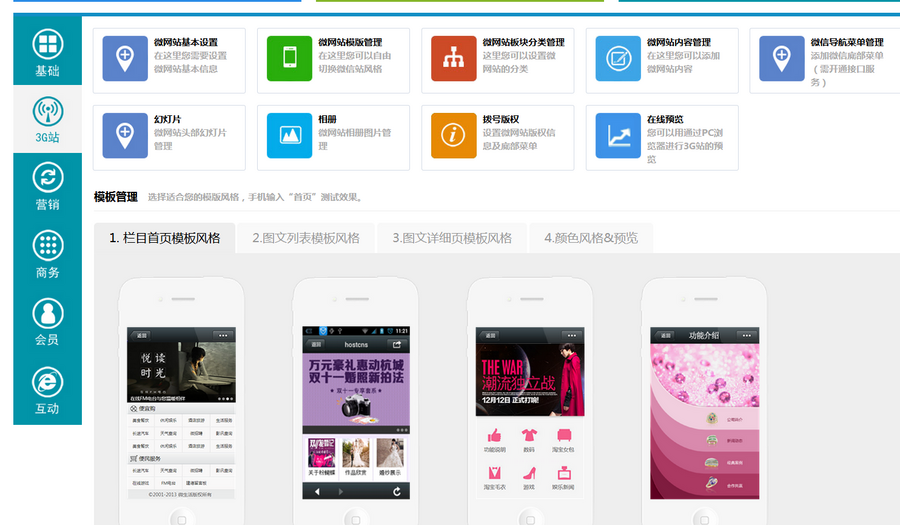The height and width of the screenshot is (525, 900).
Task: Open 微网站板块分类管理 title link
Action: coord(523,42)
